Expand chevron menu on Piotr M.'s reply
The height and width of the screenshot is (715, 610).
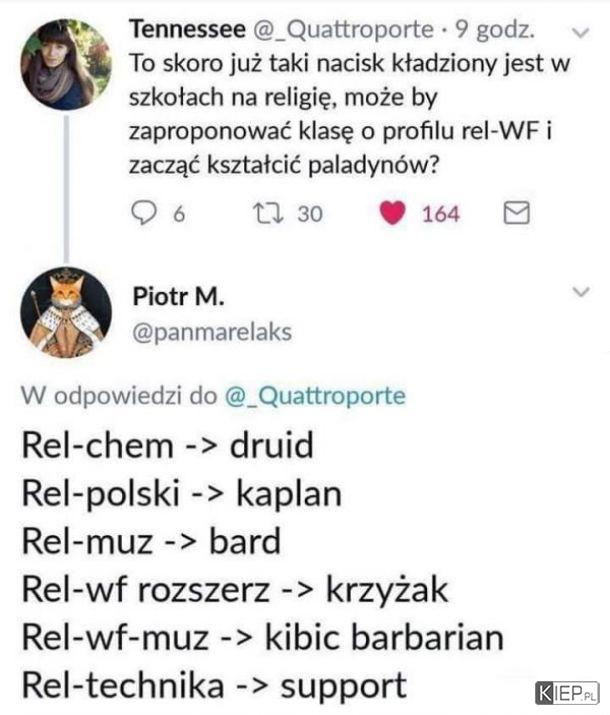point(581,292)
